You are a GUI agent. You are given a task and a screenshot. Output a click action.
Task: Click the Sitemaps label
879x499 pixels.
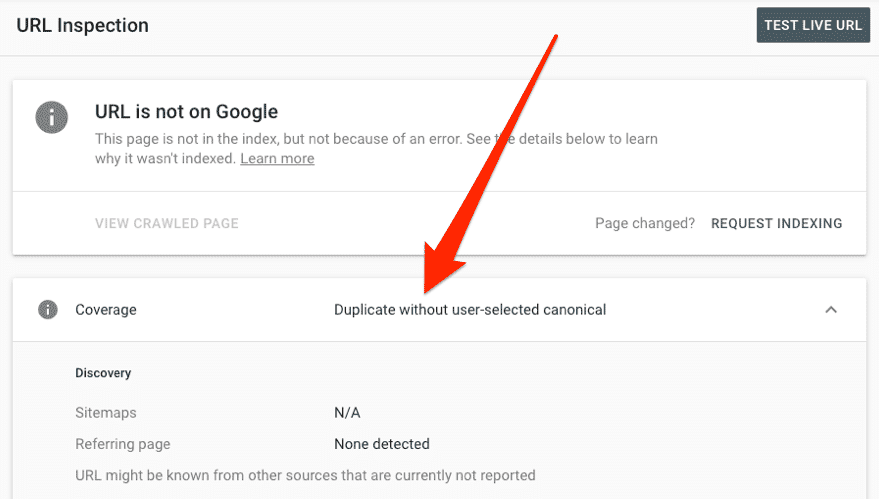[106, 412]
